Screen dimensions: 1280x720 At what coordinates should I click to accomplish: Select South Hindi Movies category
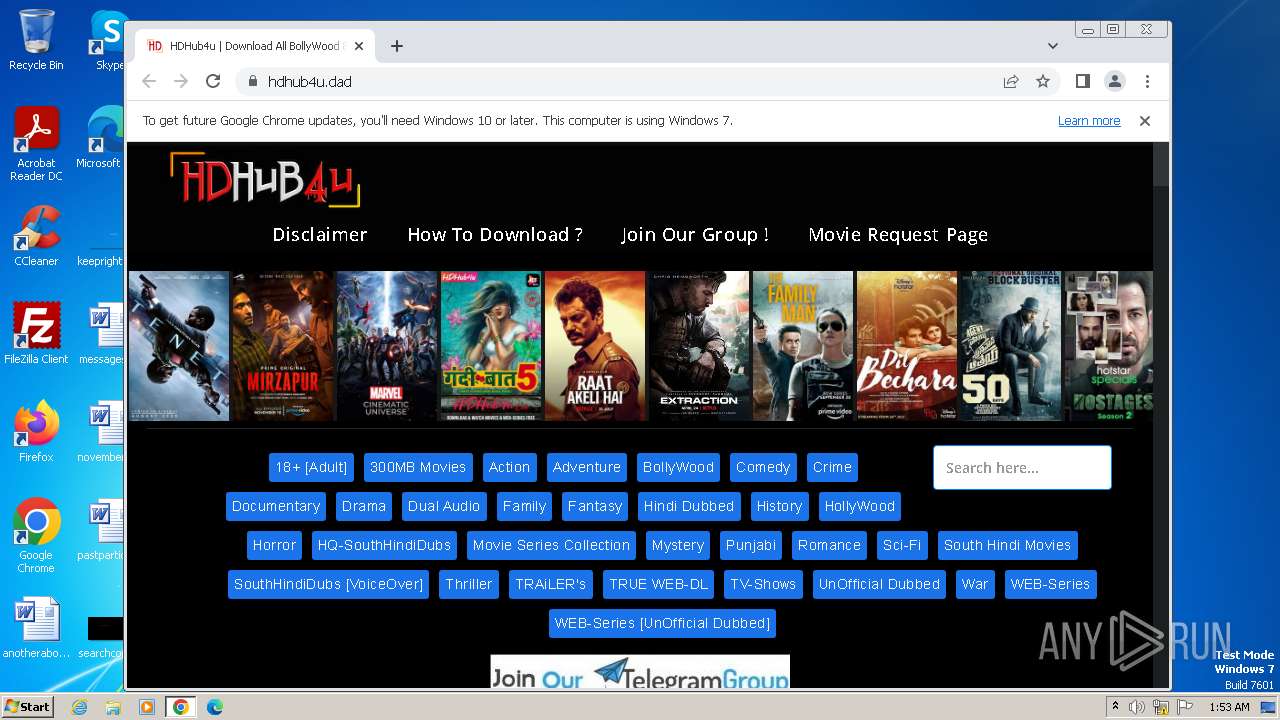1007,545
